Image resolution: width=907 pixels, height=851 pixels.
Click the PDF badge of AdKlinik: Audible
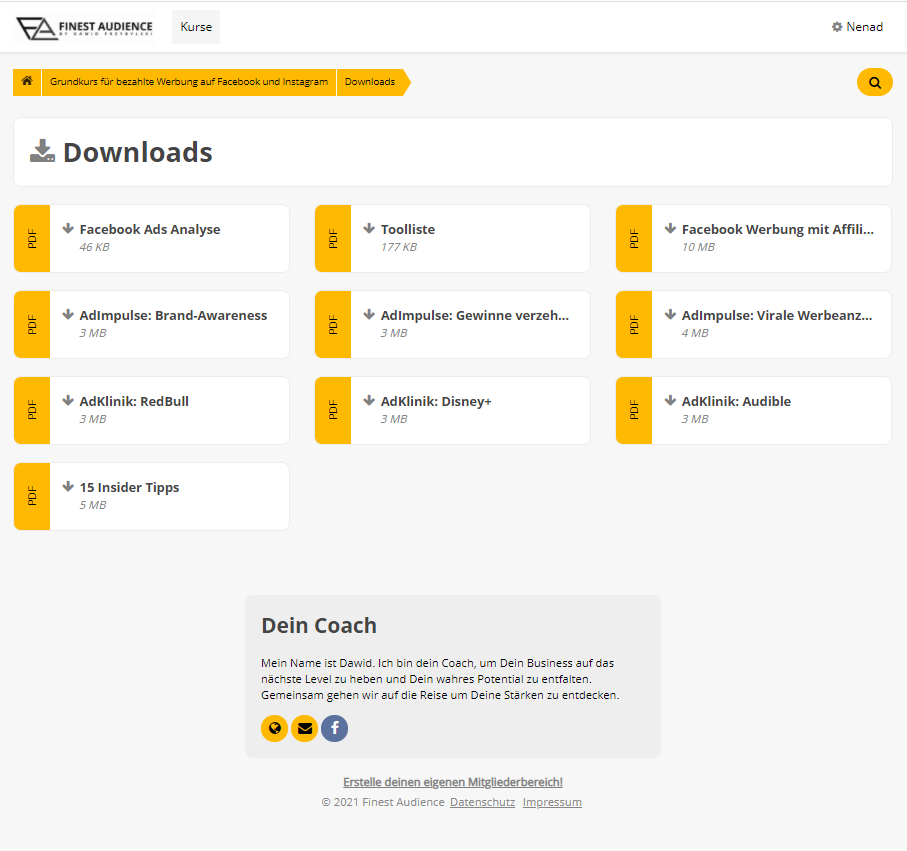click(x=634, y=410)
